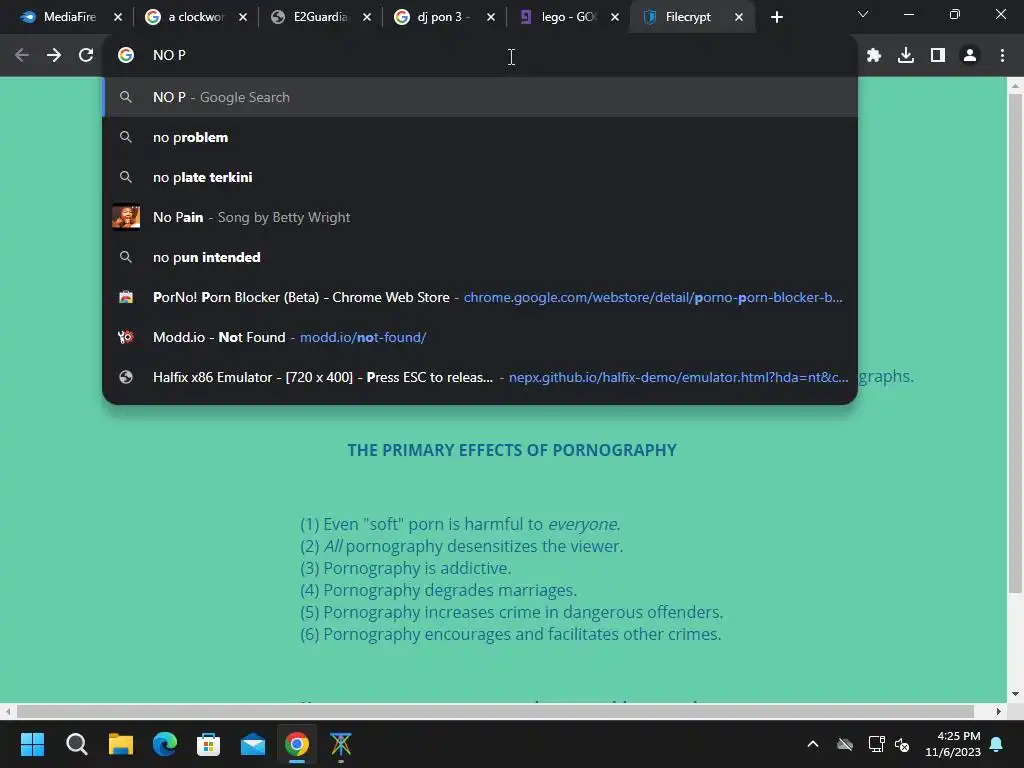This screenshot has width=1024, height=768.
Task: Click the horizontal scrollbar track
Action: 496,711
